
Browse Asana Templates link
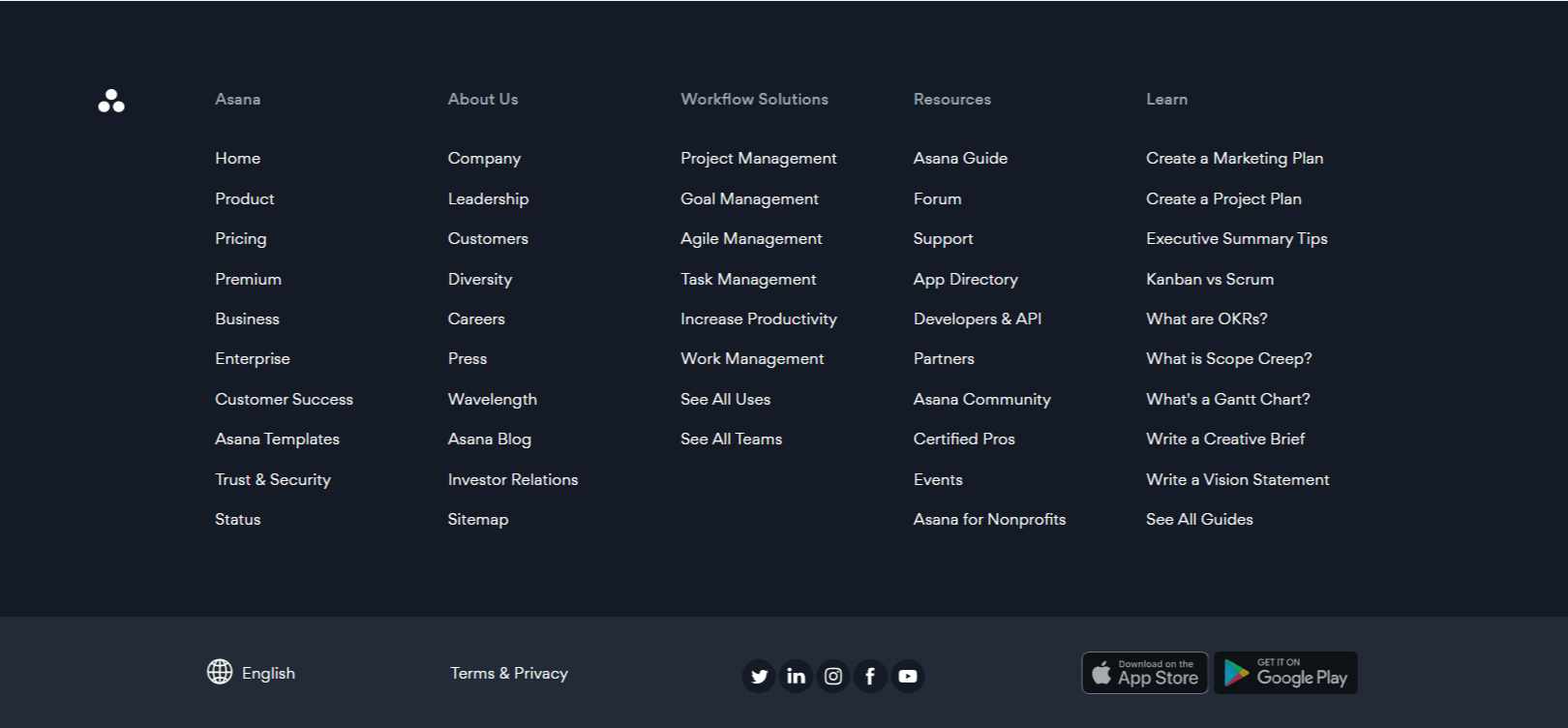[x=278, y=439]
